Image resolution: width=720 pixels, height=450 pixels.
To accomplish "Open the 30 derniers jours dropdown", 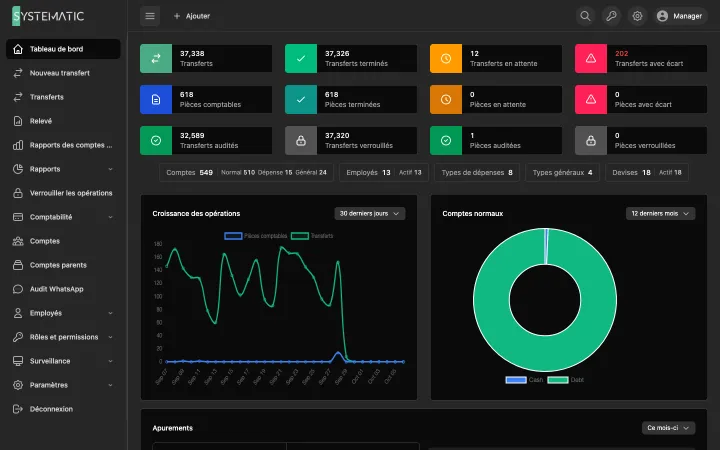I will click(x=370, y=214).
